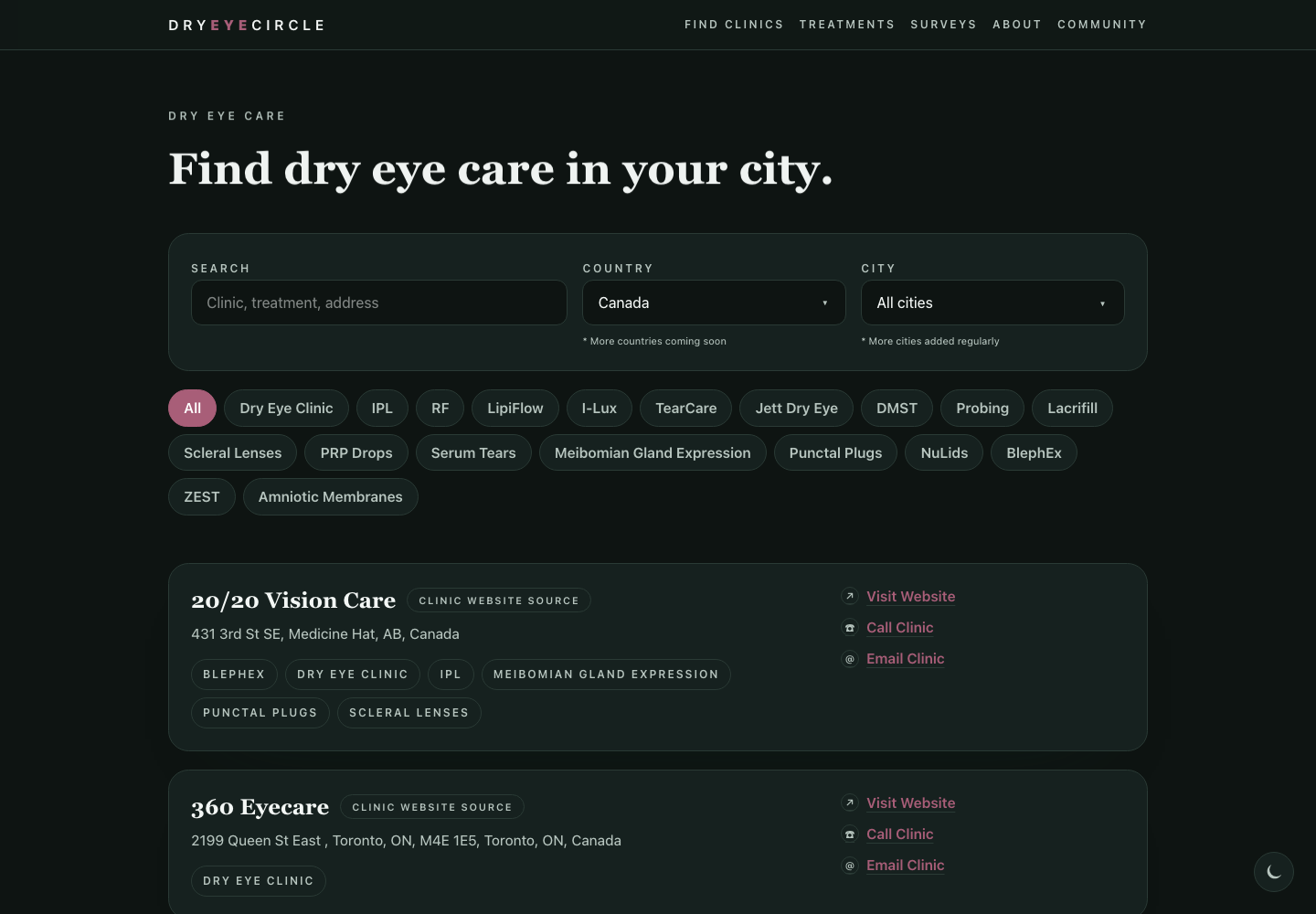Screen dimensions: 1316x914
Task: Click the @ icon beside 360 Eyecare Email Clinic
Action: click(x=850, y=865)
